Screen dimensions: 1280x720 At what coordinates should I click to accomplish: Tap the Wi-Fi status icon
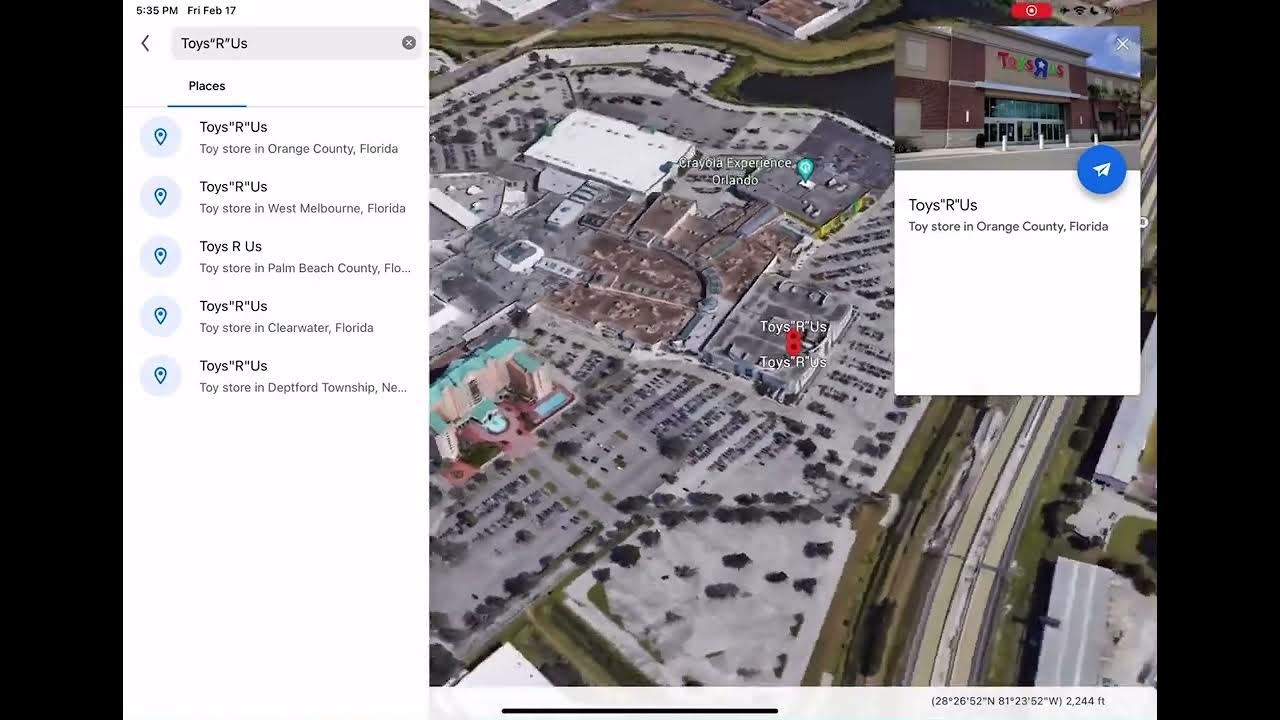coord(1079,10)
